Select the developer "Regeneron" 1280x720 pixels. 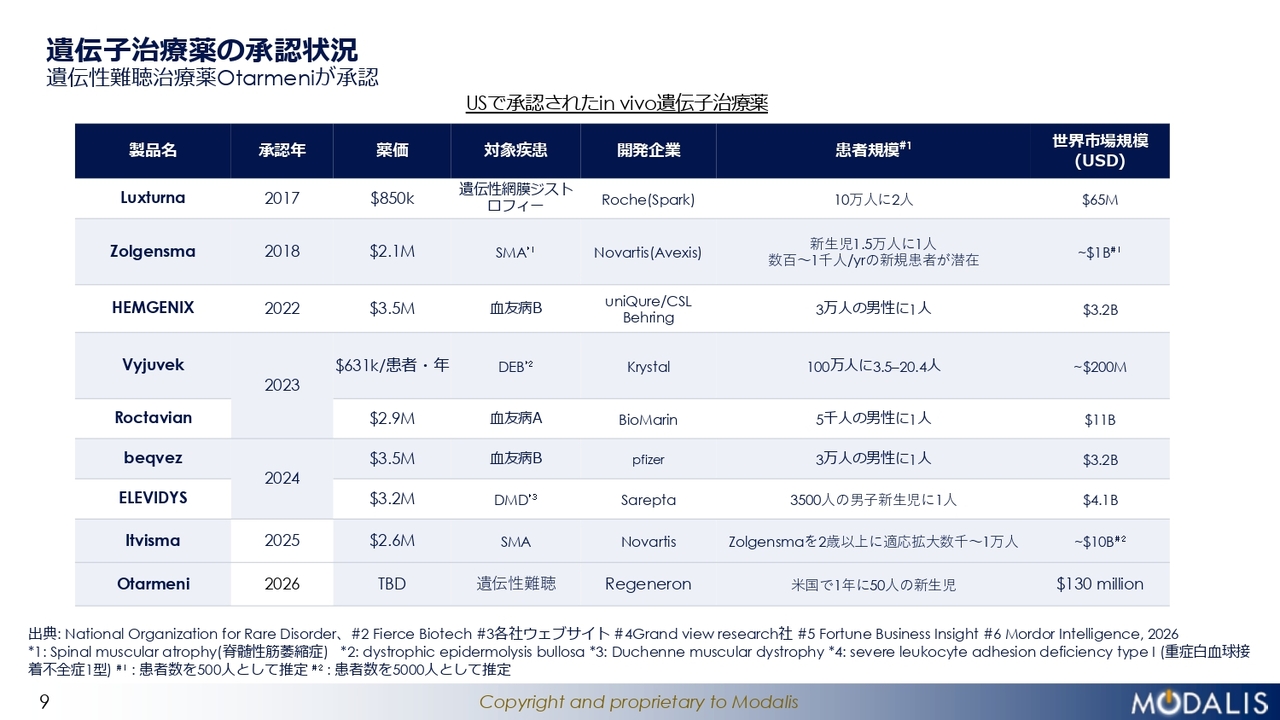point(648,584)
